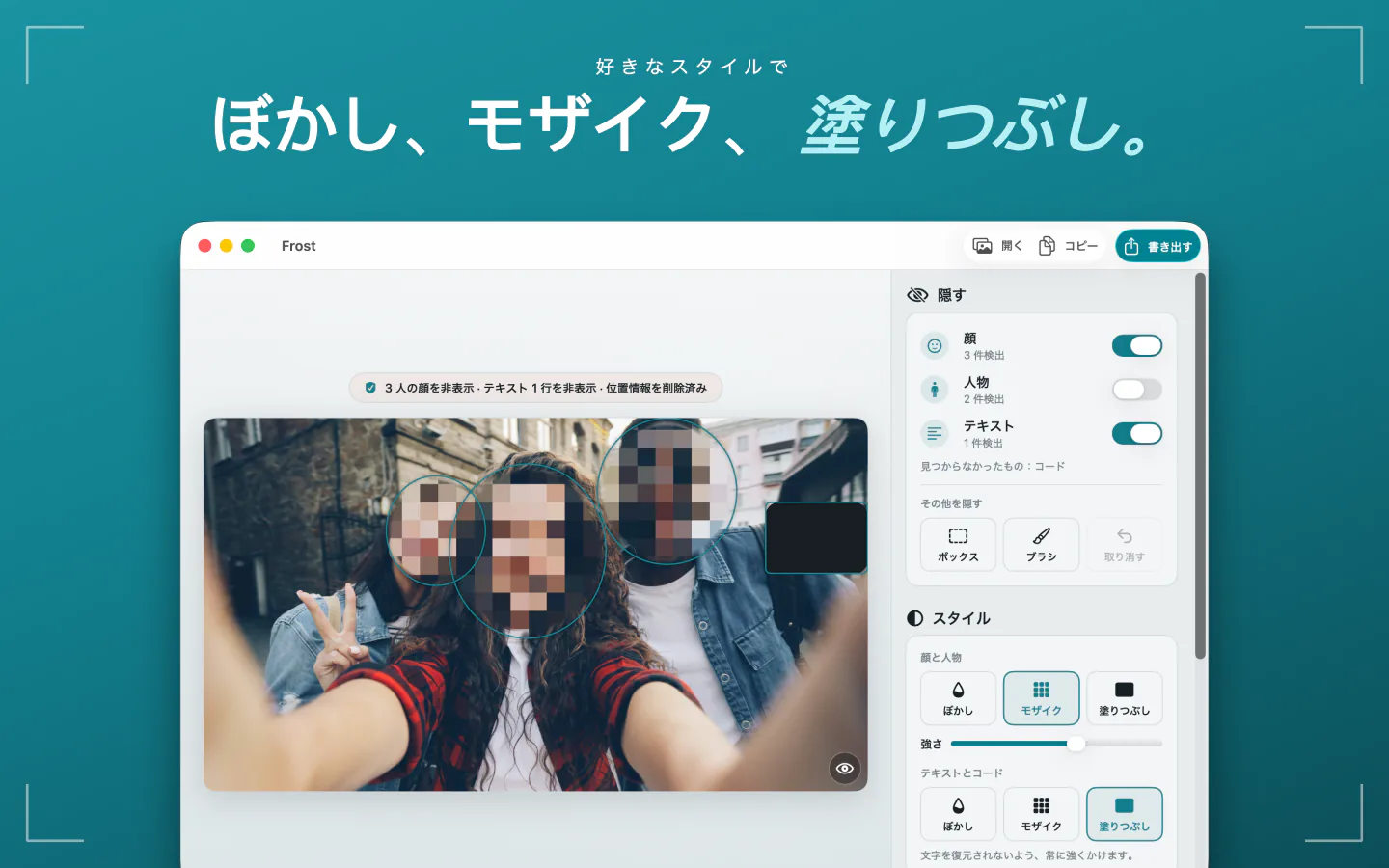This screenshot has height=868, width=1389.
Task: Toggle the テキスト text hiding switch
Action: tap(1136, 433)
